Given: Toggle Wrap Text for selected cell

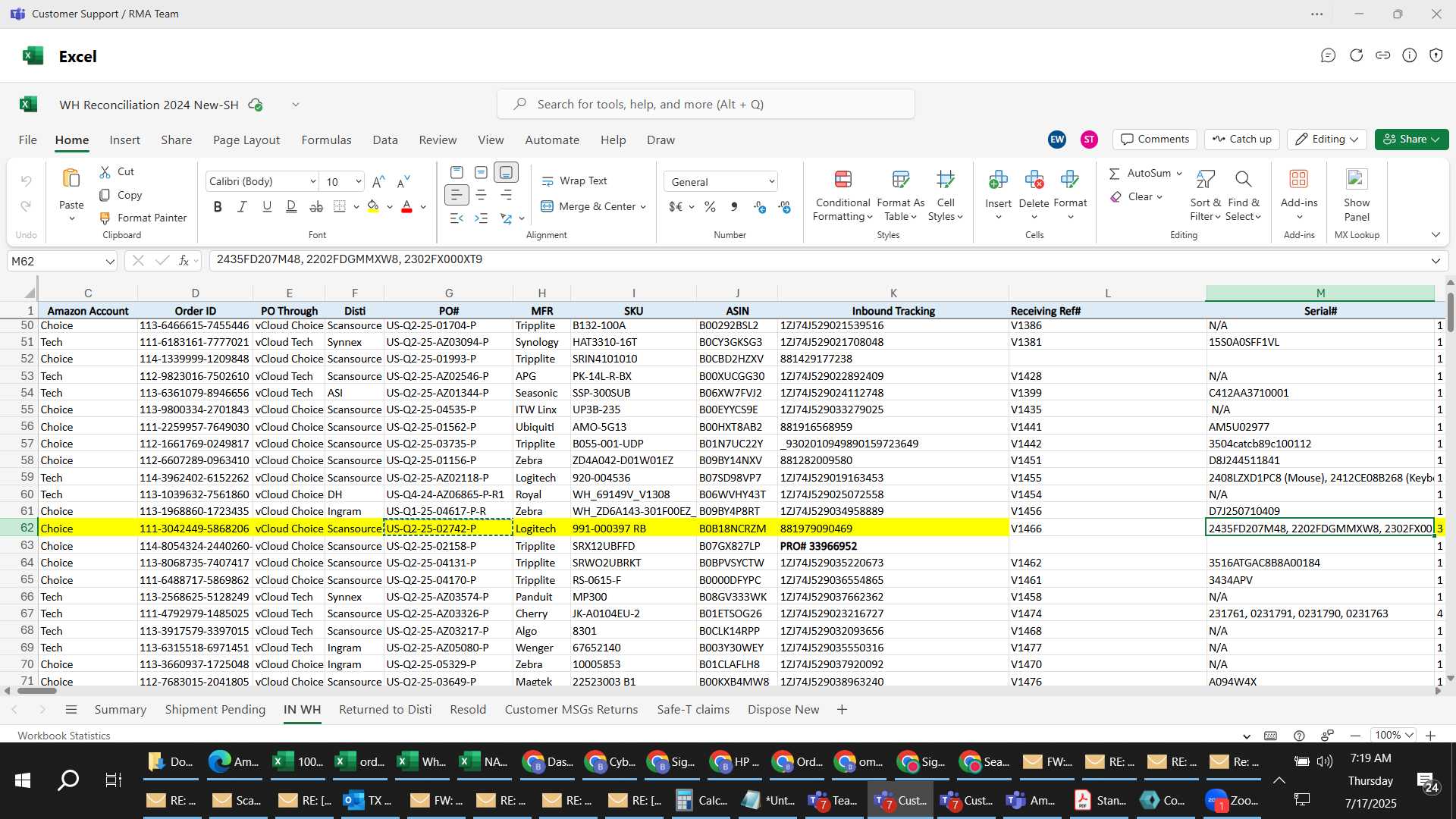Looking at the screenshot, I should [574, 181].
